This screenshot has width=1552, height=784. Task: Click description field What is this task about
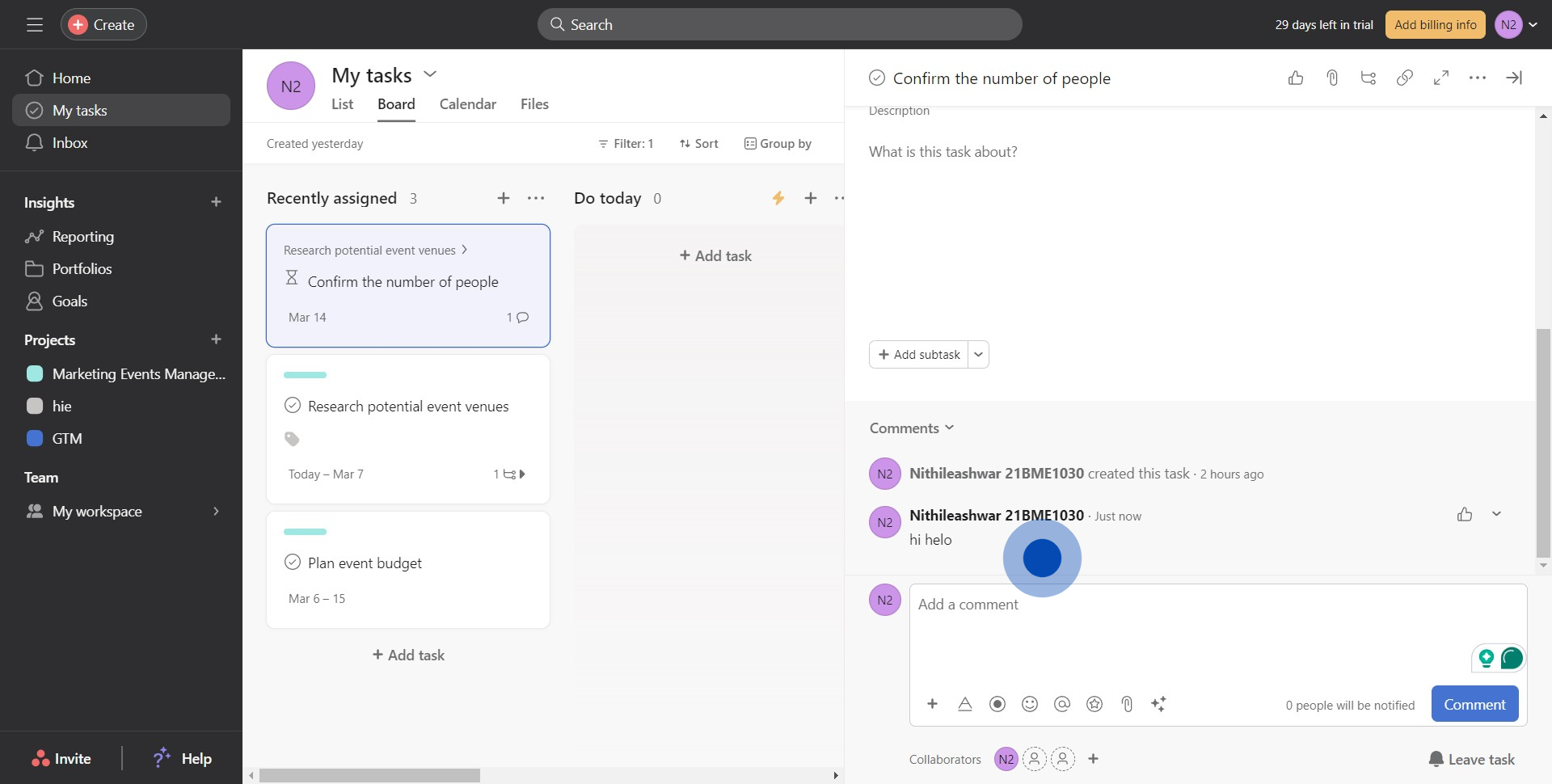point(943,152)
